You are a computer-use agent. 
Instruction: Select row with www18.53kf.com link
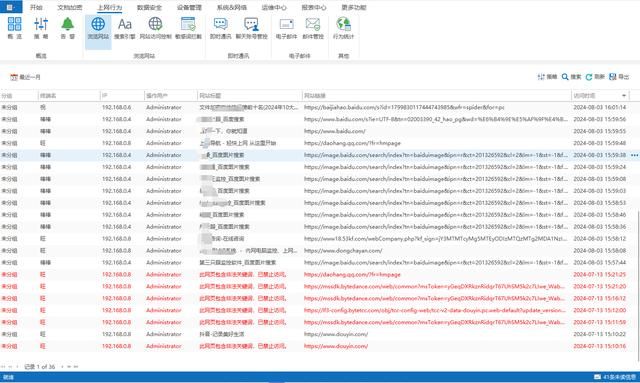tap(319, 238)
